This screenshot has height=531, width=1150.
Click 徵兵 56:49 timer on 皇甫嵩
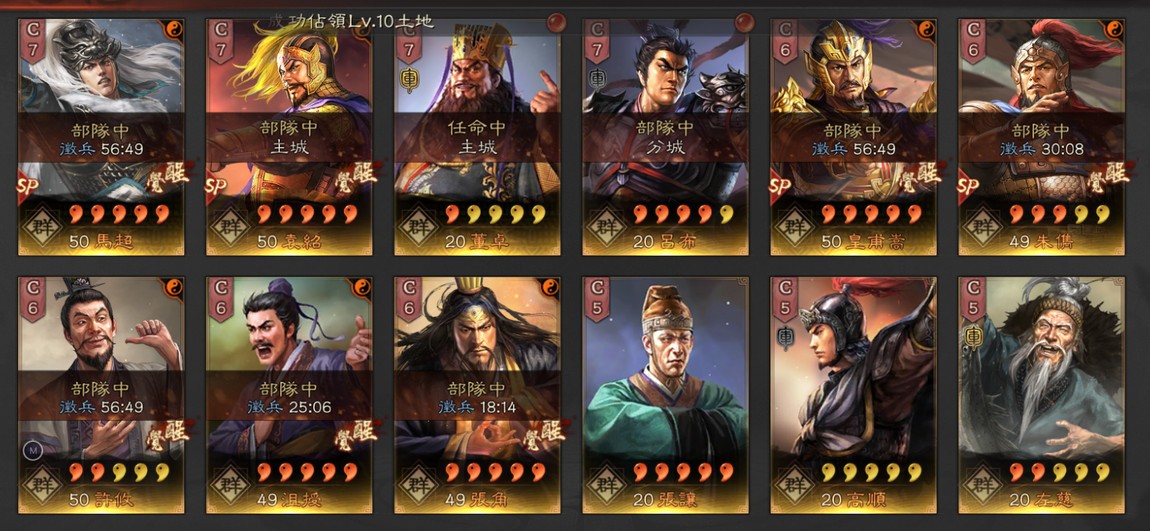(x=853, y=149)
